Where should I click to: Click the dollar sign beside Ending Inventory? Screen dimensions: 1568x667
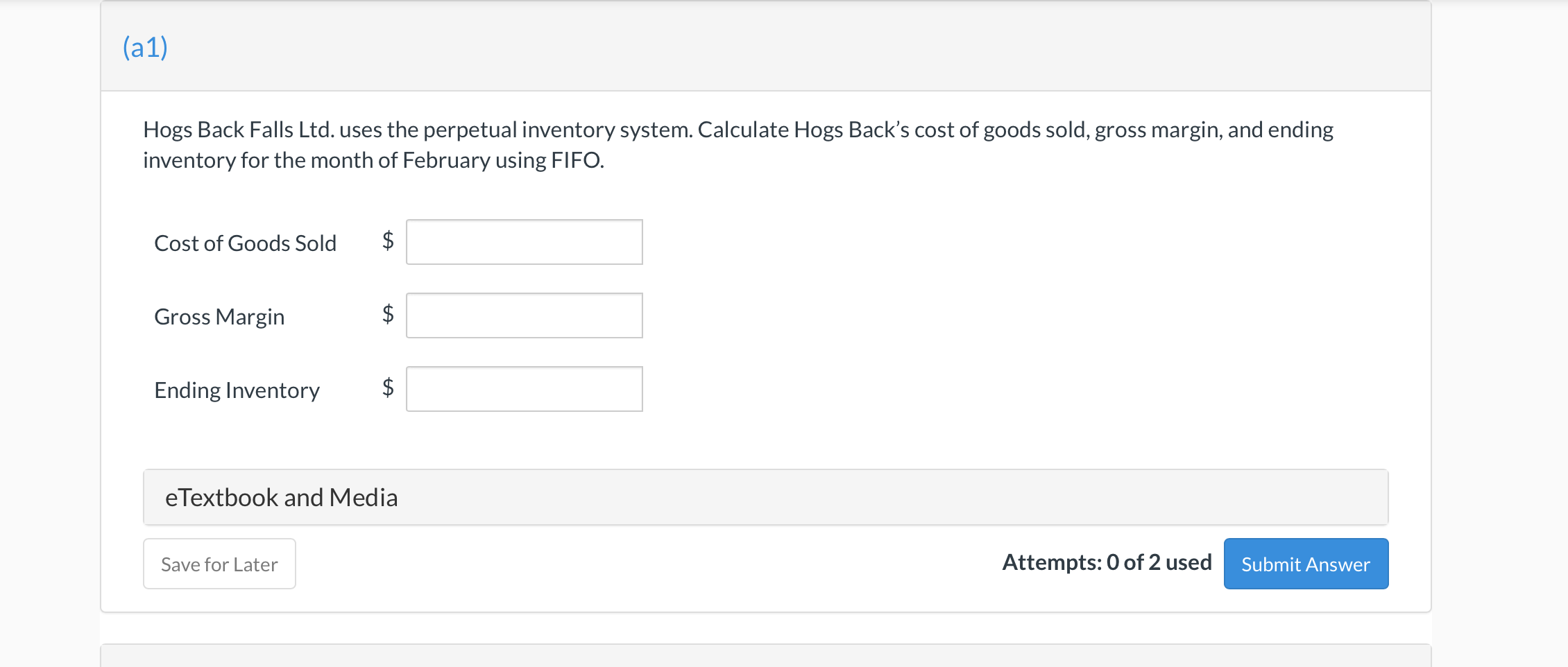[x=387, y=389]
